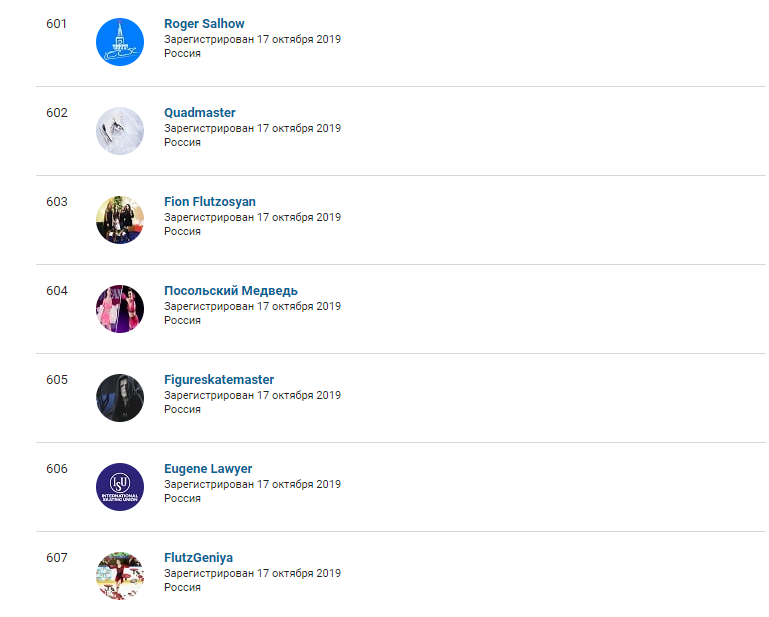Viewport: 769px width, 617px height.
Task: View the FlutzGeniya user page
Action: [198, 558]
